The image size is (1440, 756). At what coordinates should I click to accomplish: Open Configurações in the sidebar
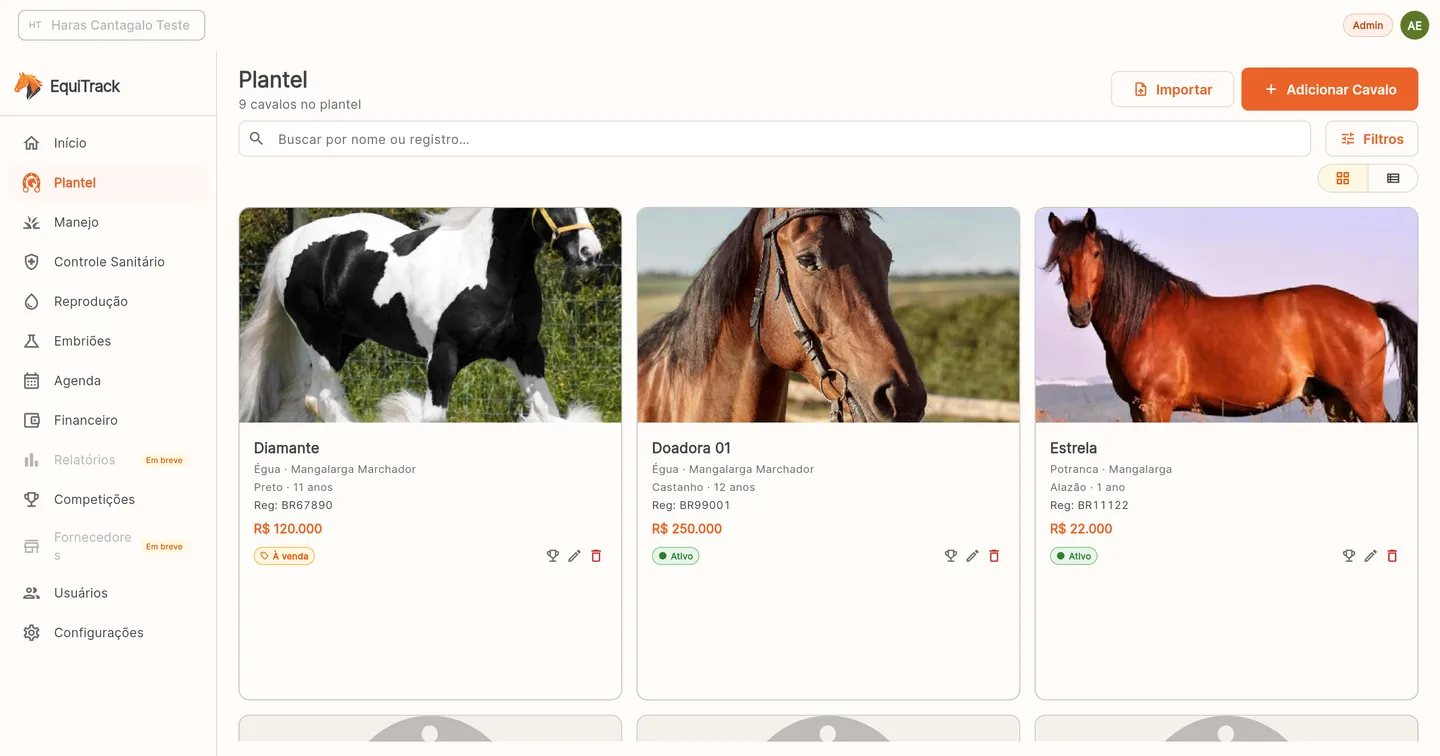click(x=108, y=633)
